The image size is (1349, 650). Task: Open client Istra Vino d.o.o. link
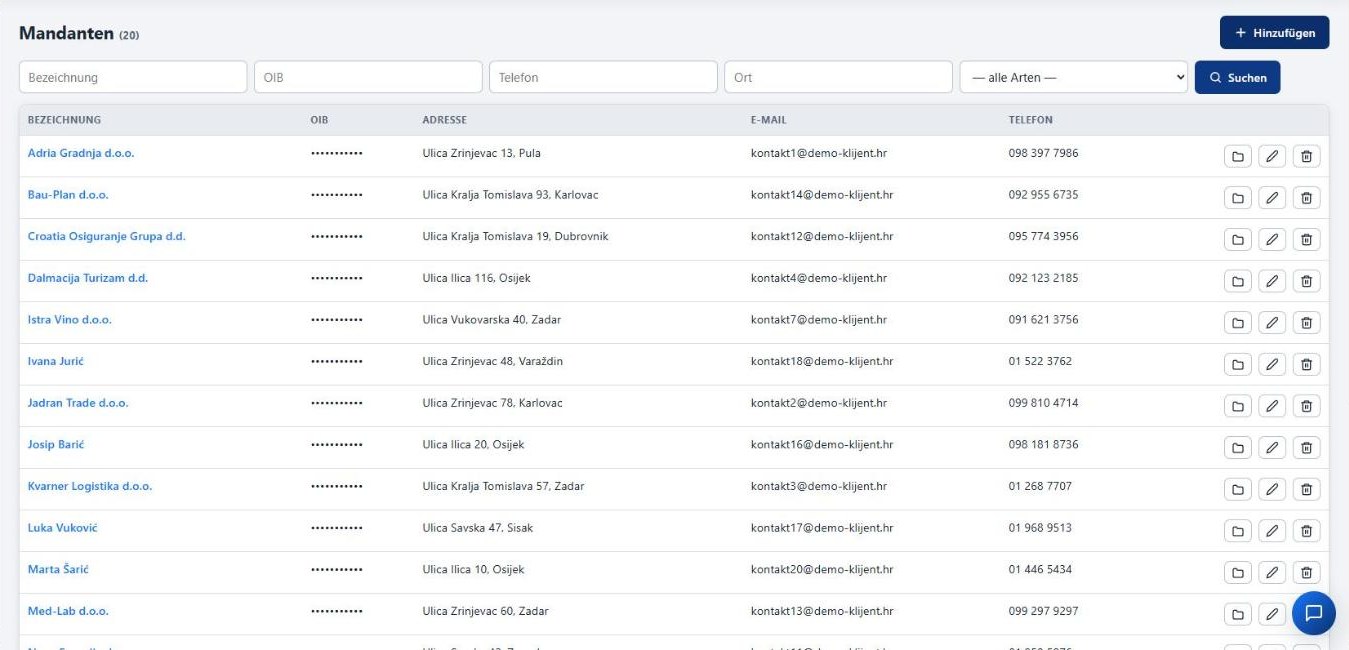pyautogui.click(x=70, y=320)
